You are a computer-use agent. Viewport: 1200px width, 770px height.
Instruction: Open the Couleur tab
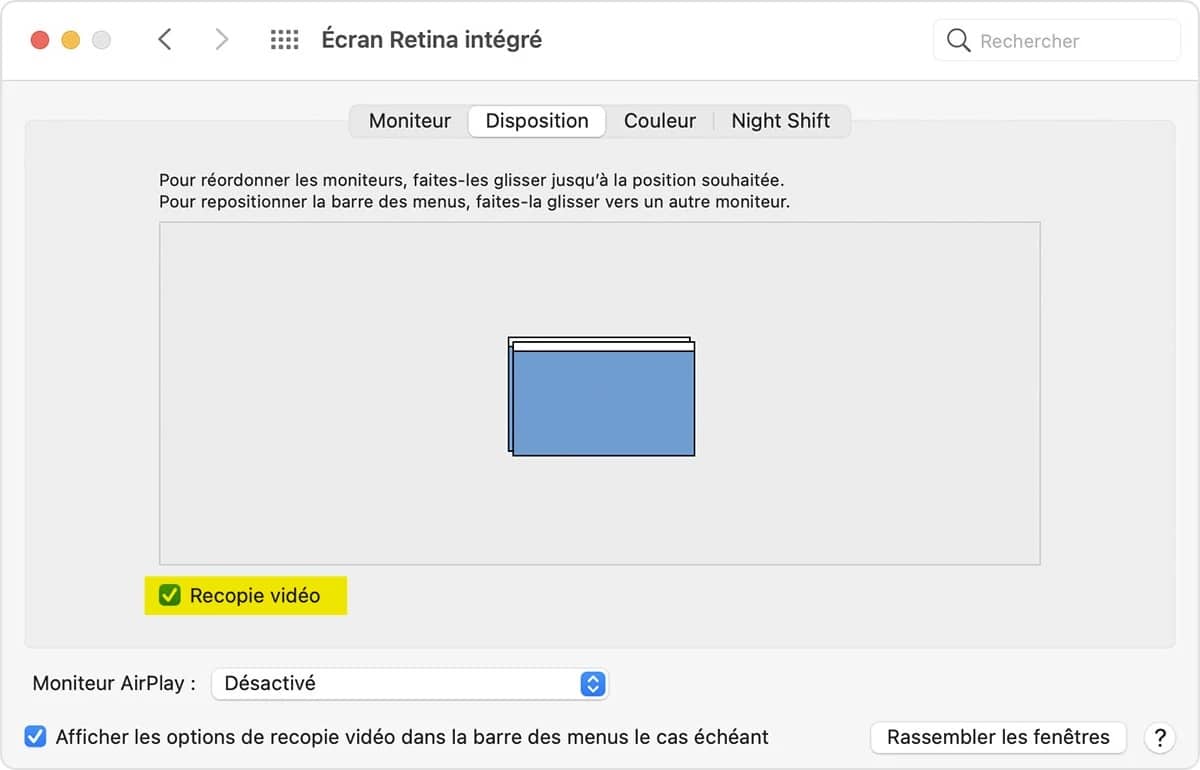(x=660, y=121)
